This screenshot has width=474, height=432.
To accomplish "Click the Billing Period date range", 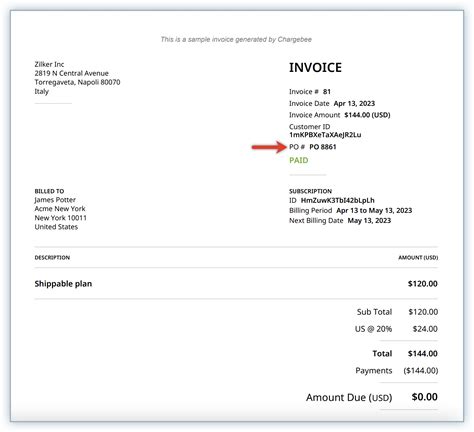I will click(374, 211).
